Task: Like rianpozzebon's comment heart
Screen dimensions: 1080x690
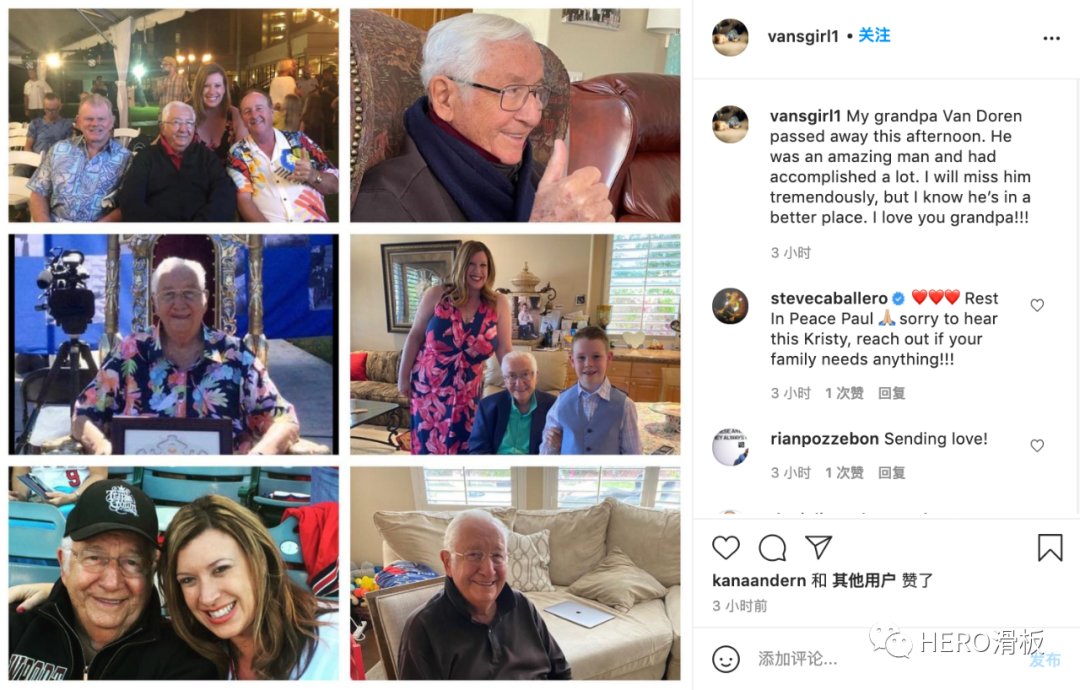Action: coord(1037,446)
